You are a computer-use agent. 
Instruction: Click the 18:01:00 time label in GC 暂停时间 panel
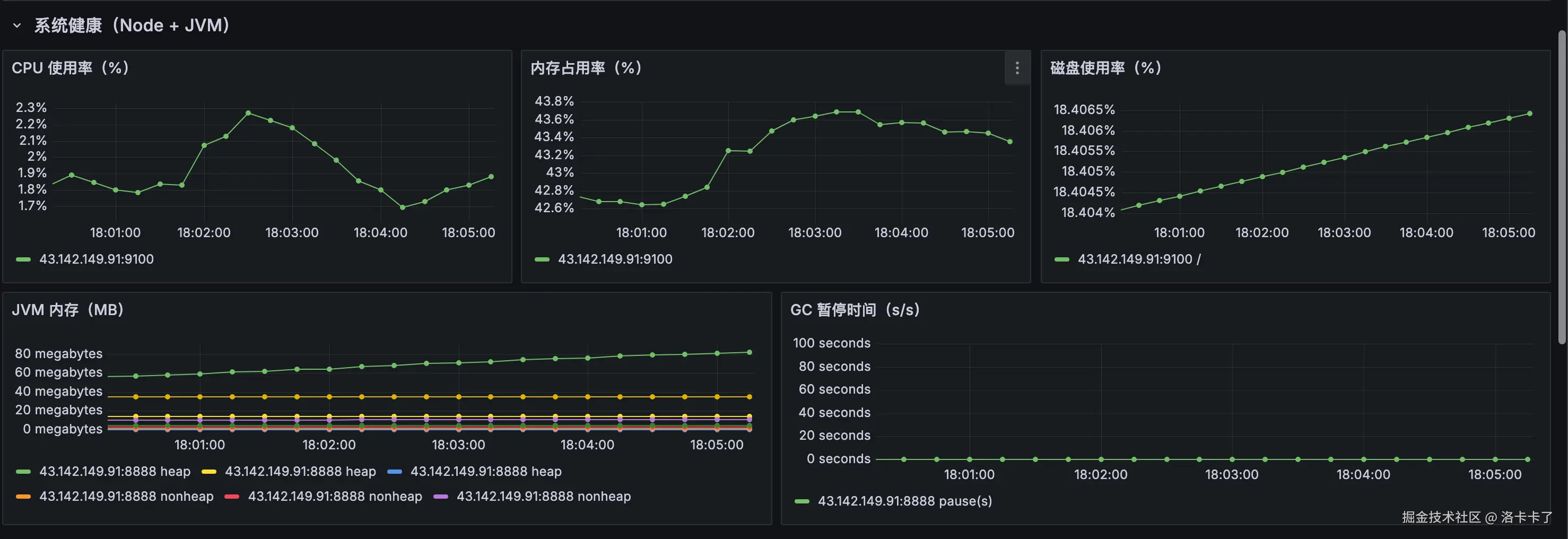969,475
